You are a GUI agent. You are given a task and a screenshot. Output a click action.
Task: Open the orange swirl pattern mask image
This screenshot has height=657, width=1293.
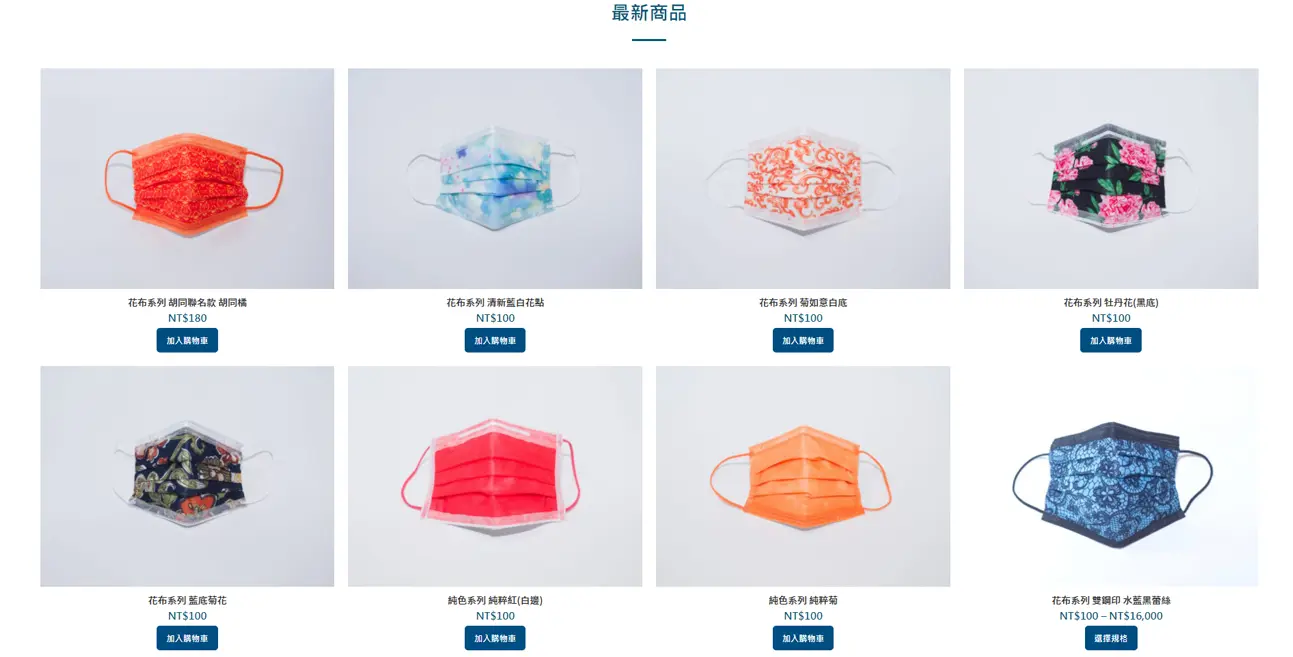[803, 179]
